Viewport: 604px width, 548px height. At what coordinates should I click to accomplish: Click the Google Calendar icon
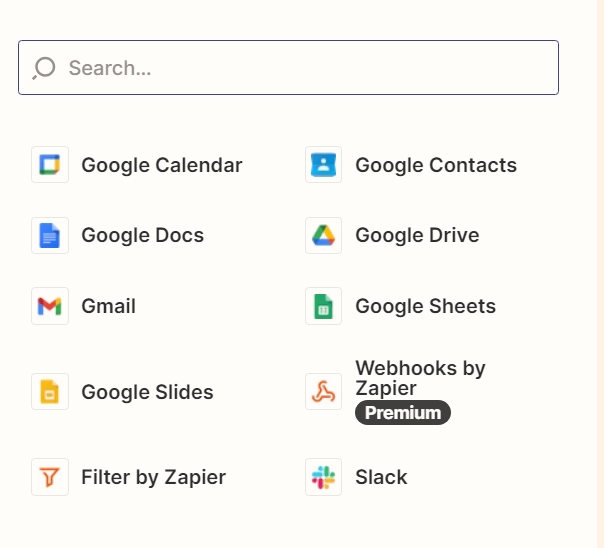click(x=50, y=164)
